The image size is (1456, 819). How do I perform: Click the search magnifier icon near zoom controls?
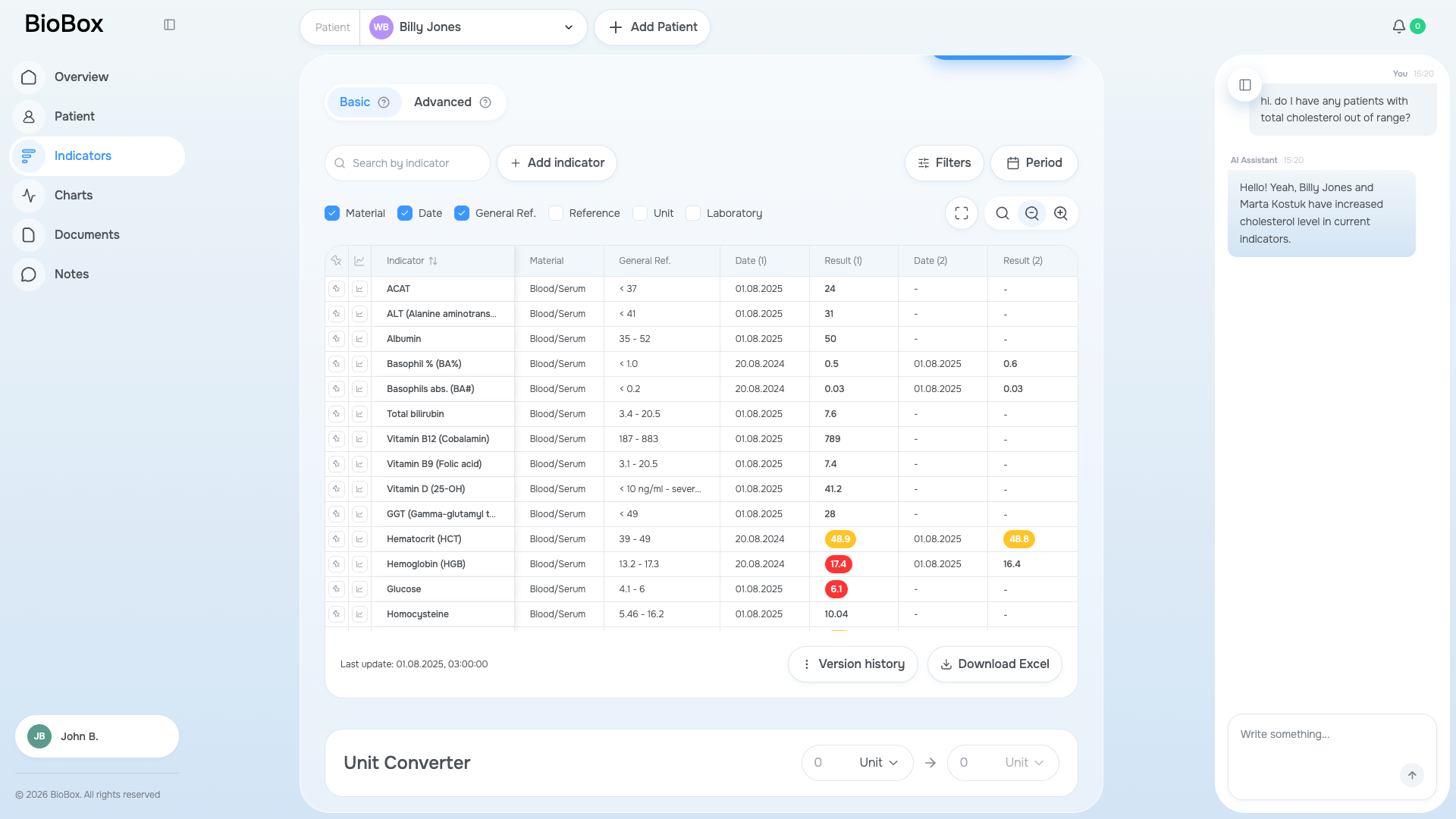pos(1003,213)
